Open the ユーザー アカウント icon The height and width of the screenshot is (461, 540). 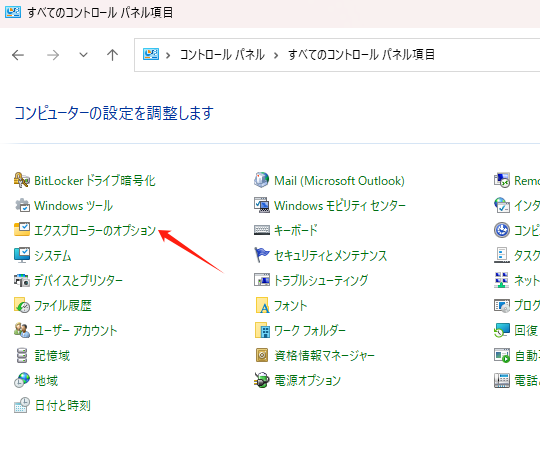[x=22, y=330]
